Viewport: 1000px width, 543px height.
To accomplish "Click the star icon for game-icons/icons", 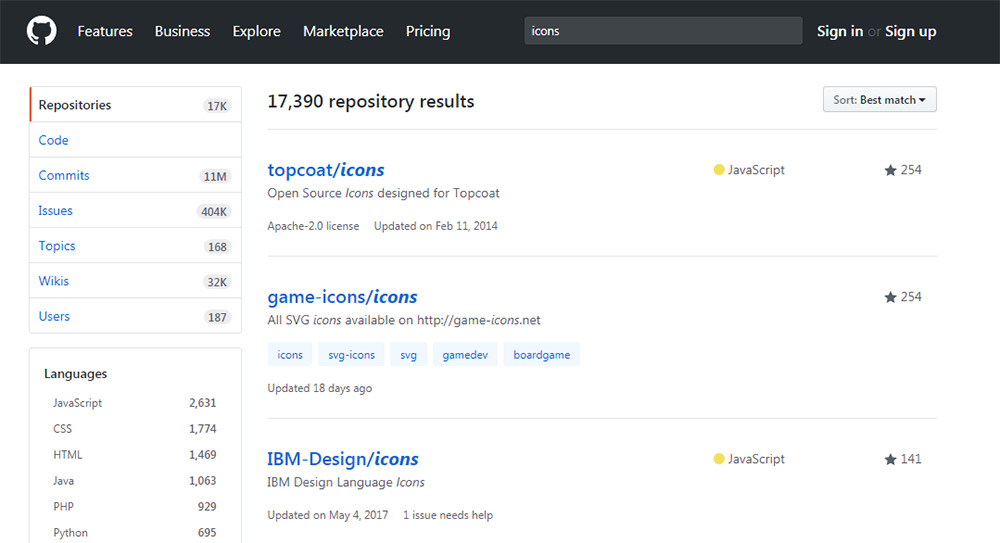I will pyautogui.click(x=890, y=297).
